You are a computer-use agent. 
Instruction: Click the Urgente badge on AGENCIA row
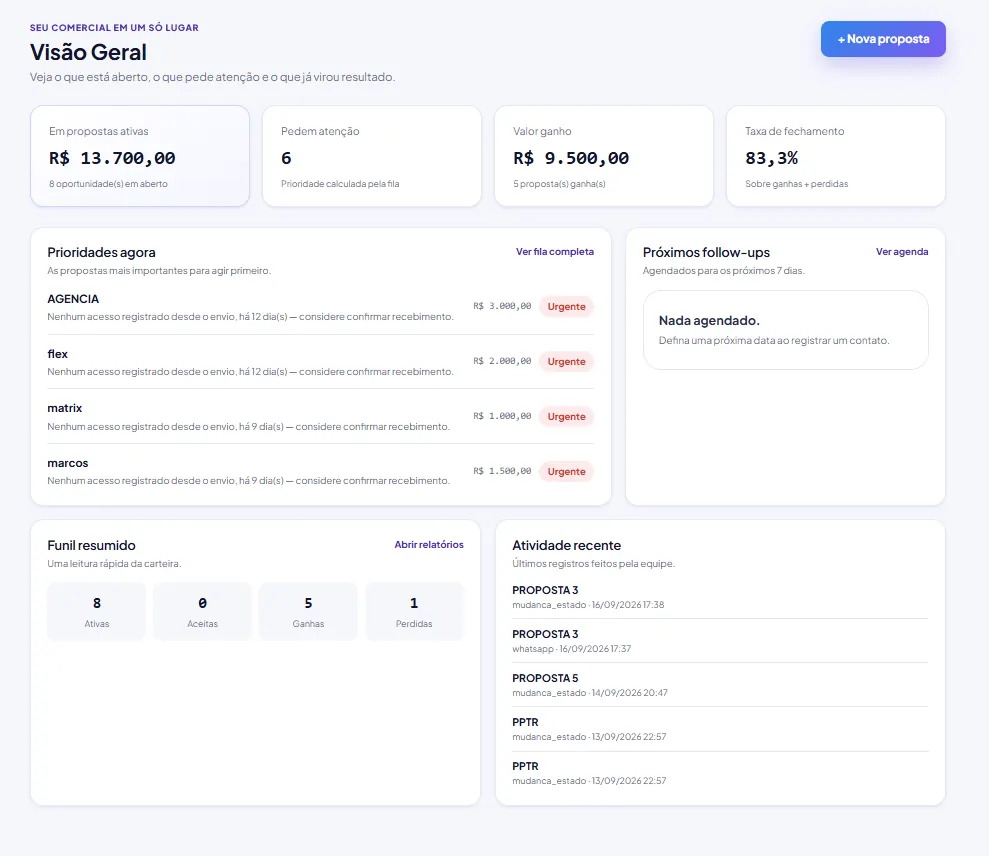(566, 307)
